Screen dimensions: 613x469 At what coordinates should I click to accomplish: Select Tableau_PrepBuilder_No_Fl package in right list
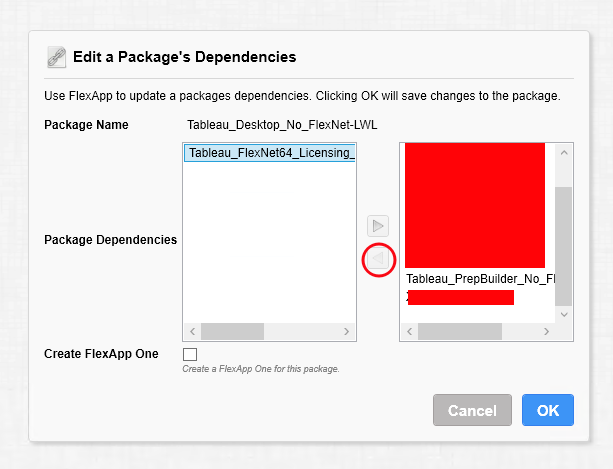(480, 279)
